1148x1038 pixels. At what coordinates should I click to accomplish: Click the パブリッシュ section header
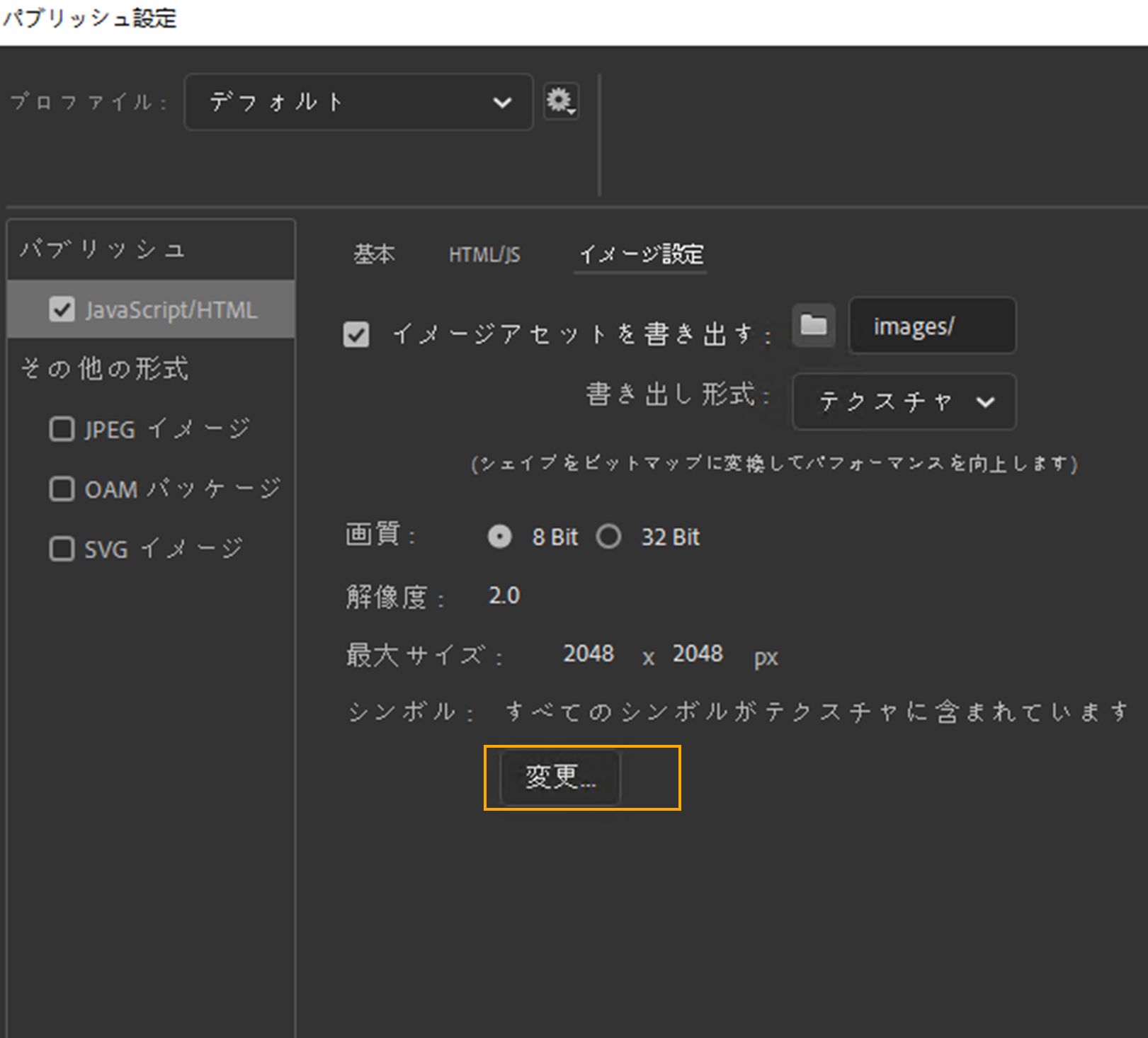pyautogui.click(x=103, y=249)
